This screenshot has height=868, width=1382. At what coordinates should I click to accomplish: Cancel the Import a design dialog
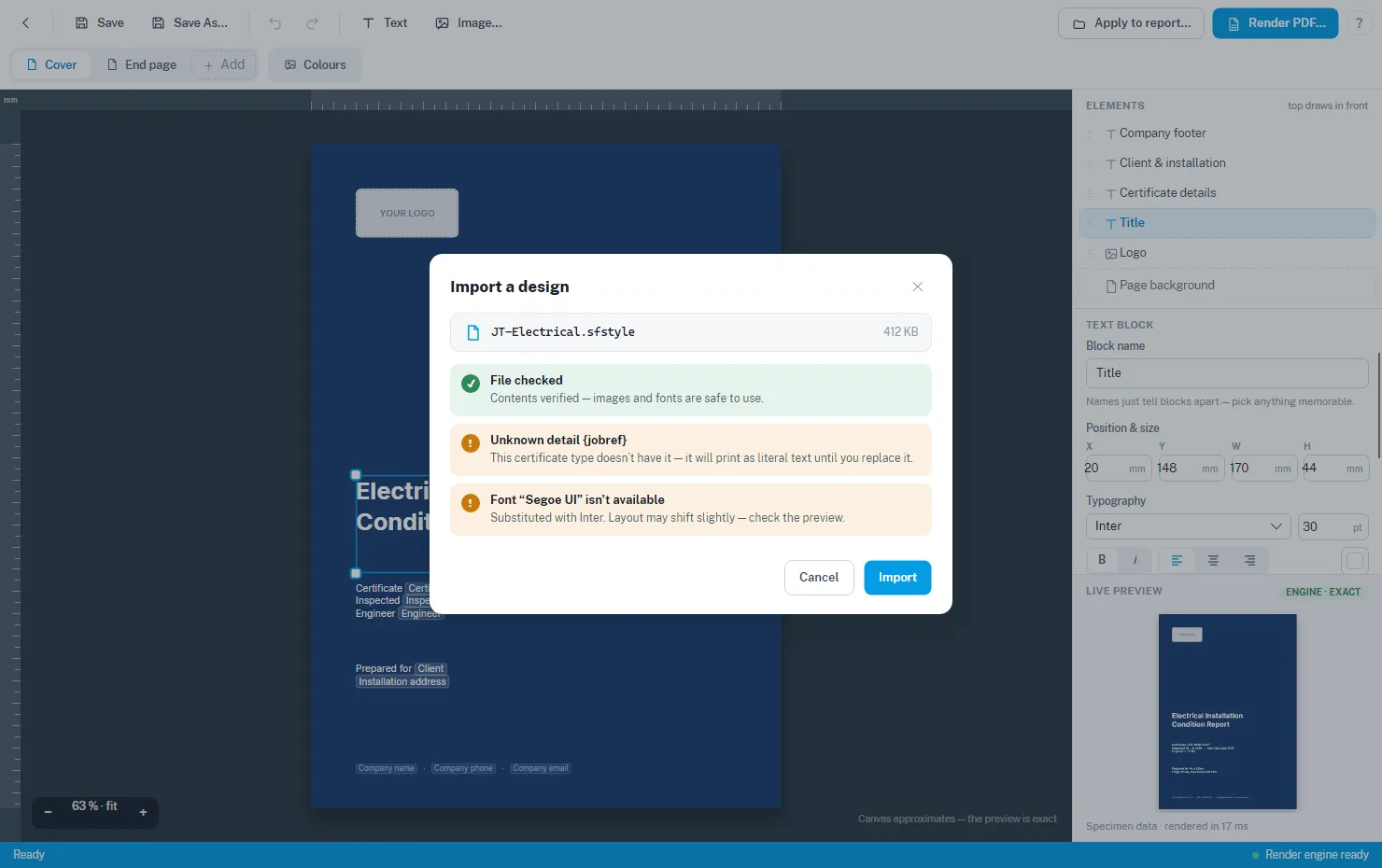[819, 578]
